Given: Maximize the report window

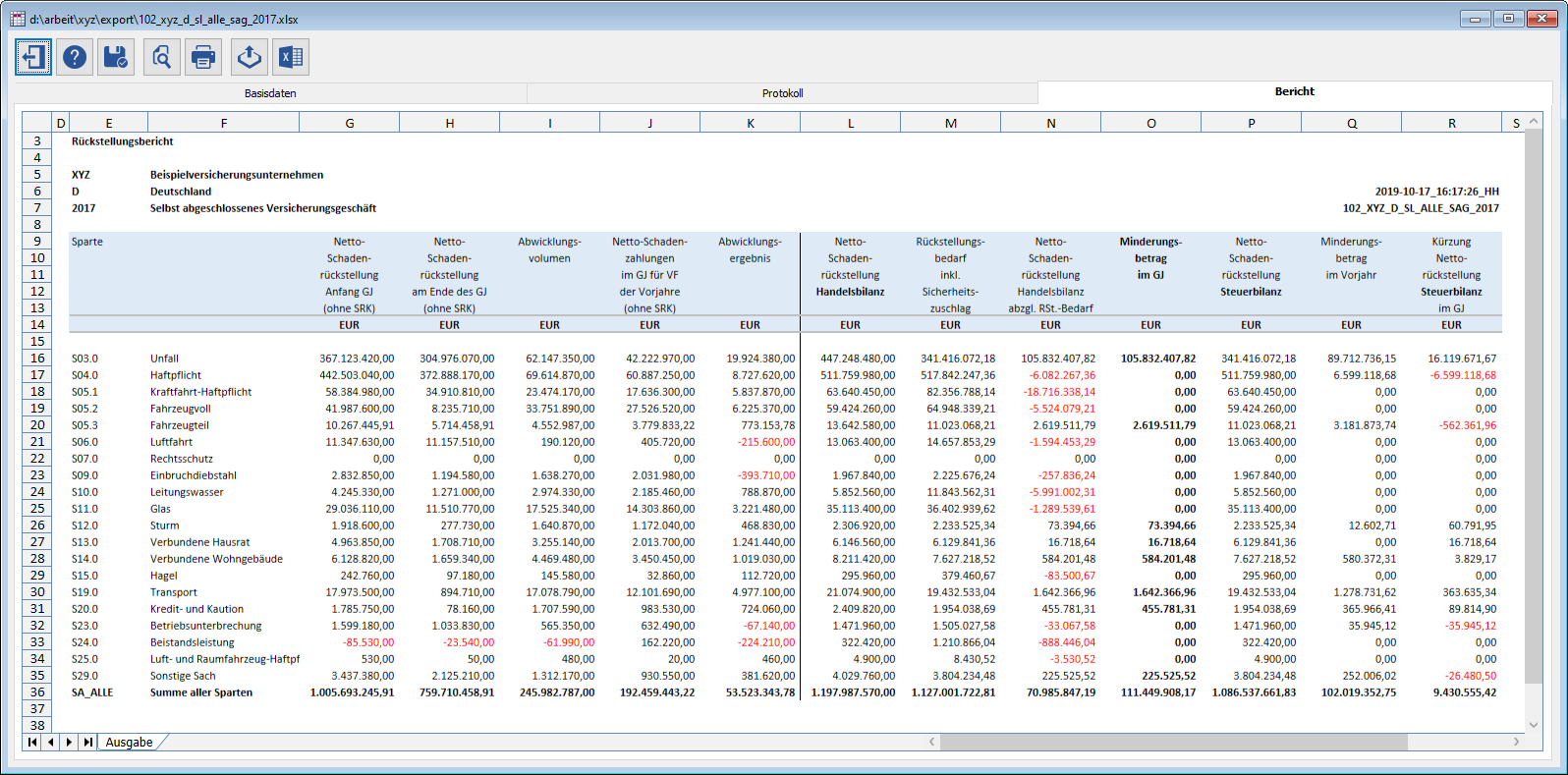Looking at the screenshot, I should click(1508, 19).
